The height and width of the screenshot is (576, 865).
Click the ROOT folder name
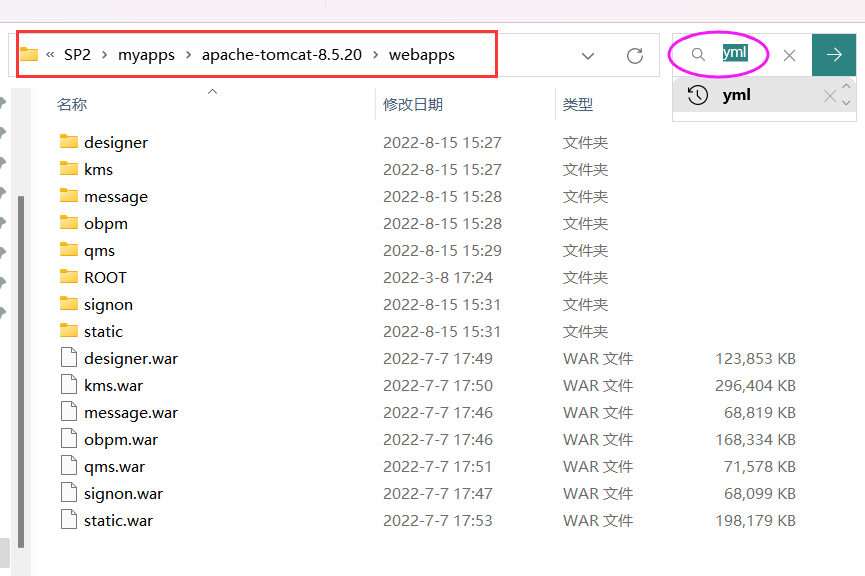coord(105,278)
